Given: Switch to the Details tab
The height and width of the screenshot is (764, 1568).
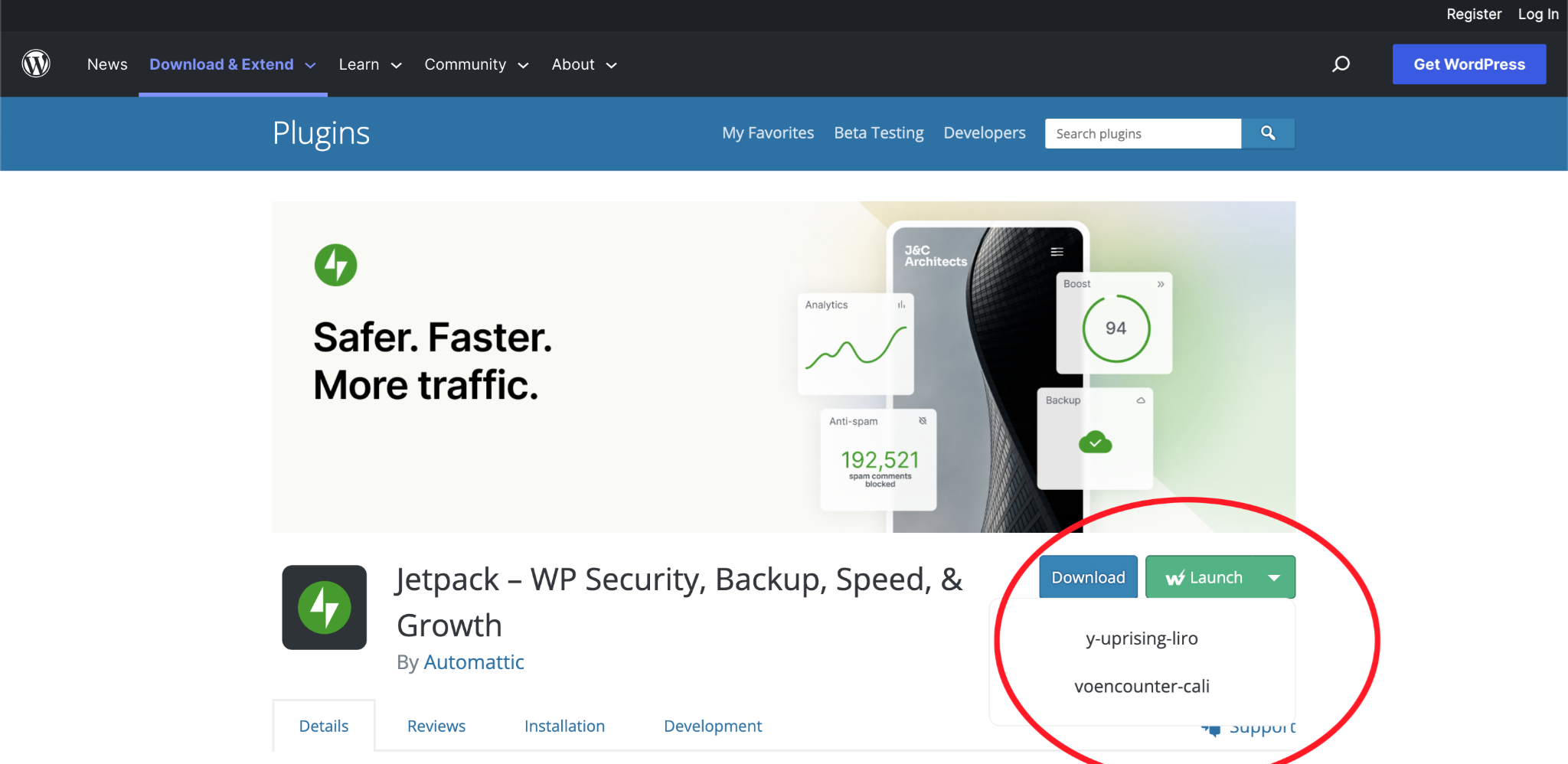Looking at the screenshot, I should coord(324,726).
